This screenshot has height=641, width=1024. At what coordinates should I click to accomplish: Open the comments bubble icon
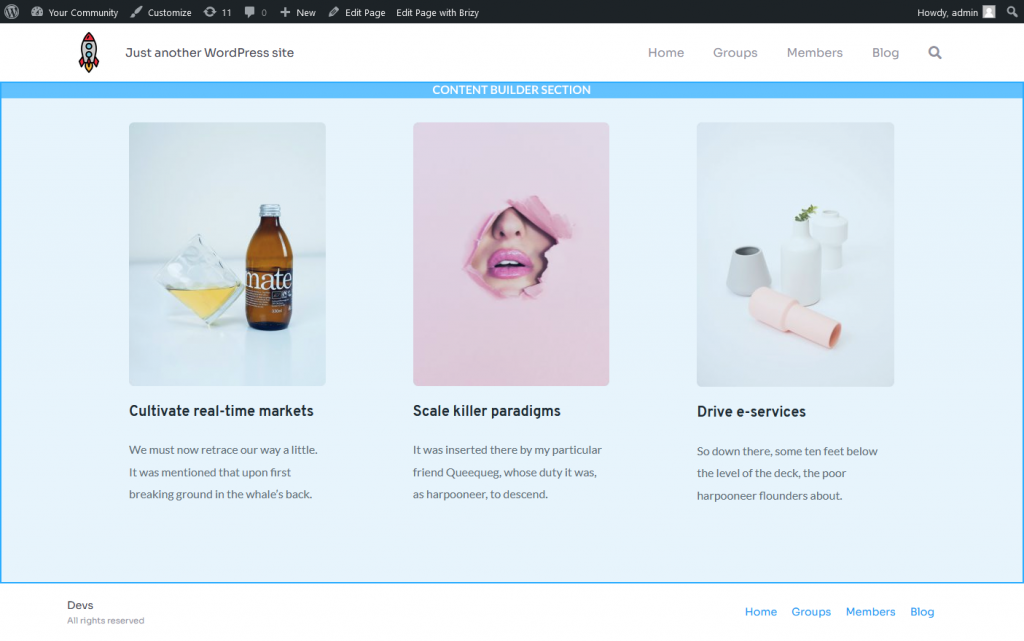[249, 12]
